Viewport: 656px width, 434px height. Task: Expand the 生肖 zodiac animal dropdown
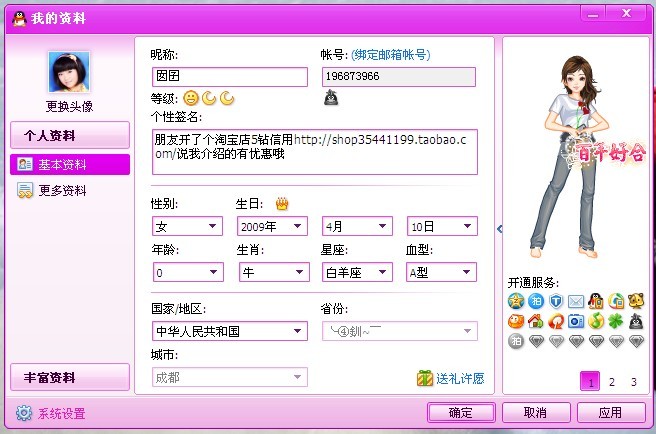274,272
